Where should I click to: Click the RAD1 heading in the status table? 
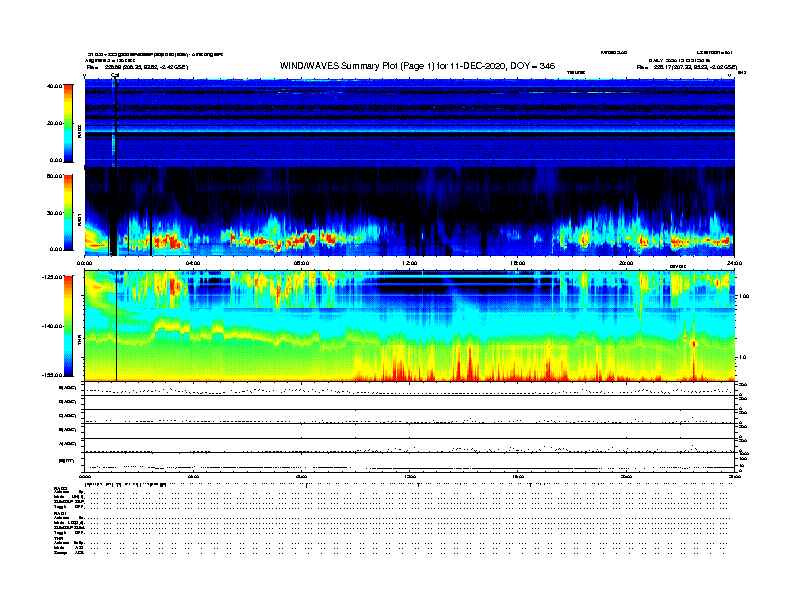(x=61, y=513)
